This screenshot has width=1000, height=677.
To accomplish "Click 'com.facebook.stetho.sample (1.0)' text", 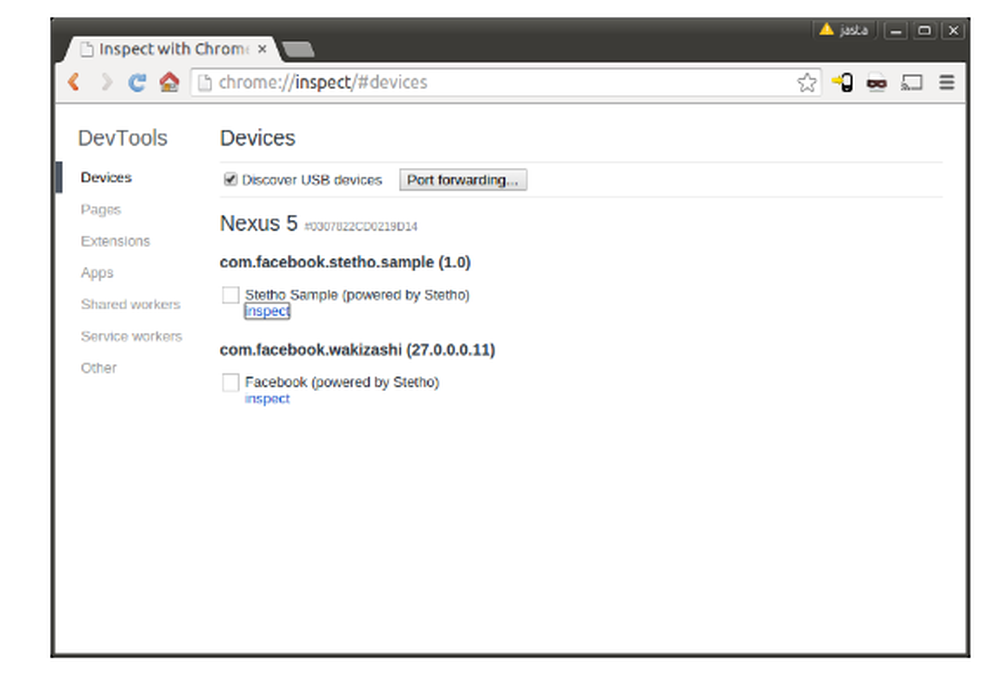I will coord(345,262).
